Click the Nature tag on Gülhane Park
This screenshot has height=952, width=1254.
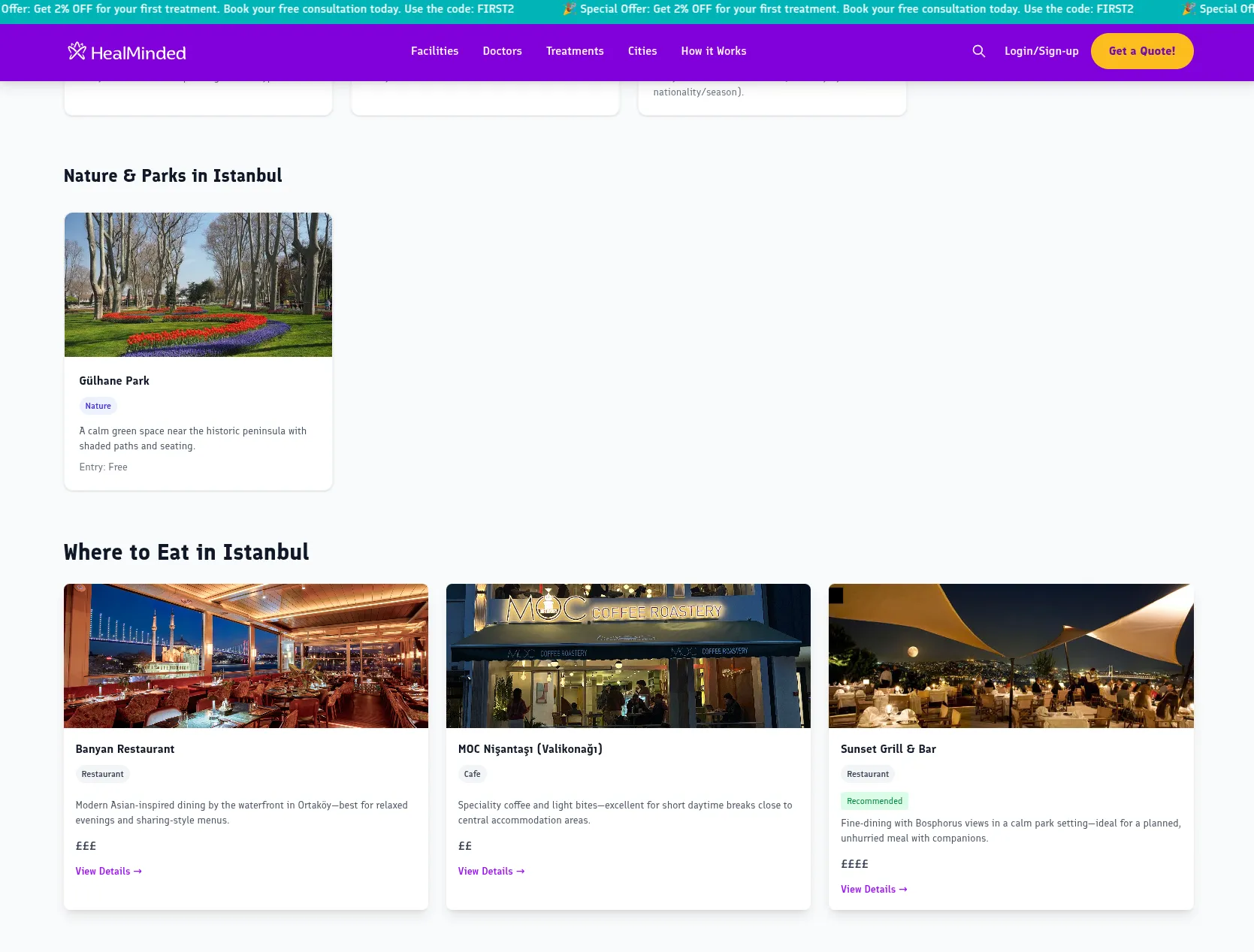(98, 406)
